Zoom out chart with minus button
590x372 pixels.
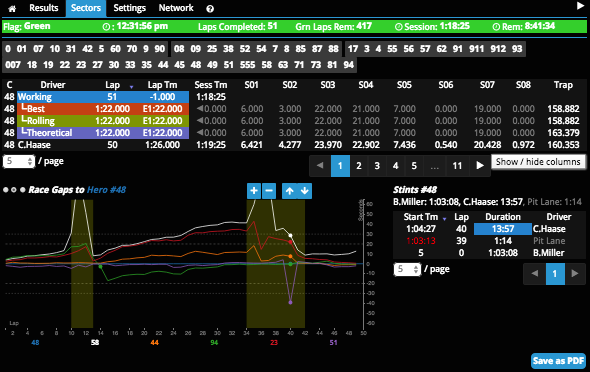coord(269,191)
